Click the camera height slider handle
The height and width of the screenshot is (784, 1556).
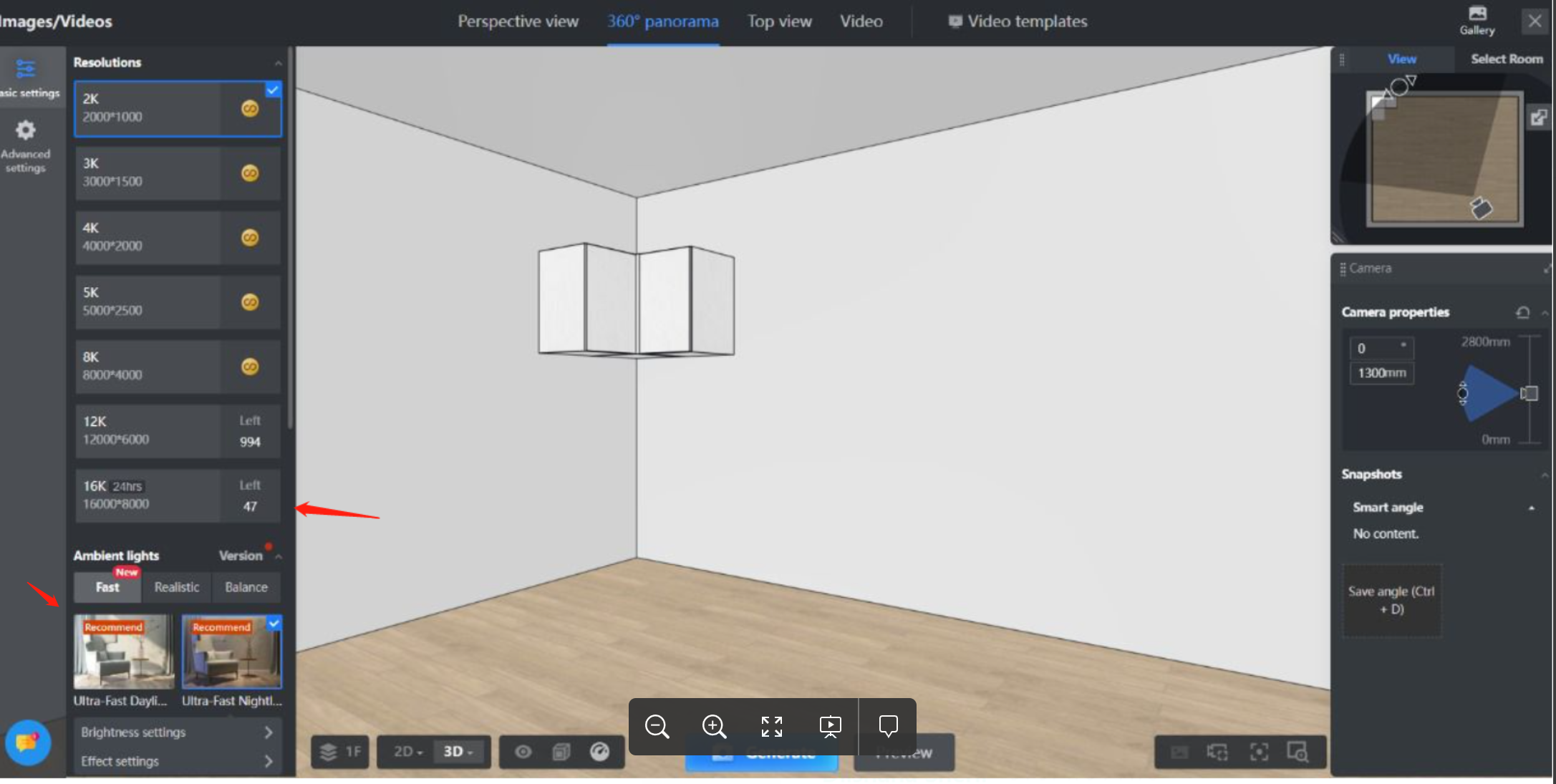click(1529, 393)
